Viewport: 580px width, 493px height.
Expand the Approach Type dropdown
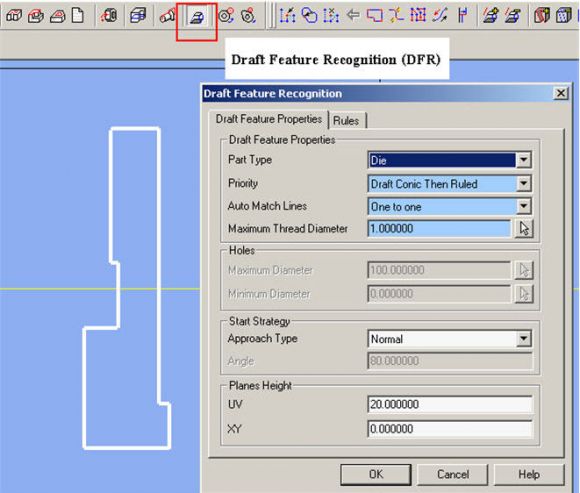[x=523, y=339]
